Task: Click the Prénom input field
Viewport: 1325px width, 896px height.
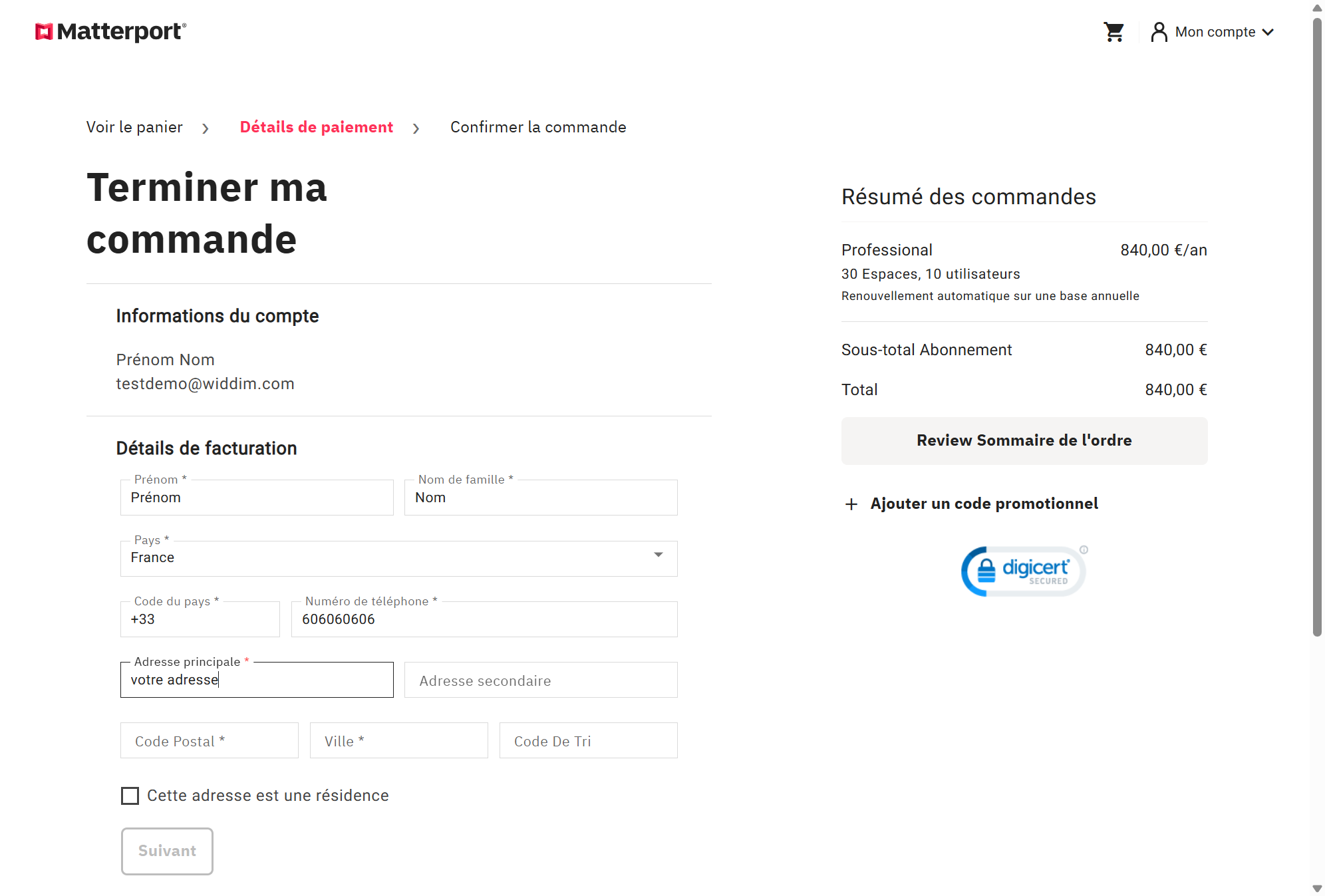Action: (257, 498)
